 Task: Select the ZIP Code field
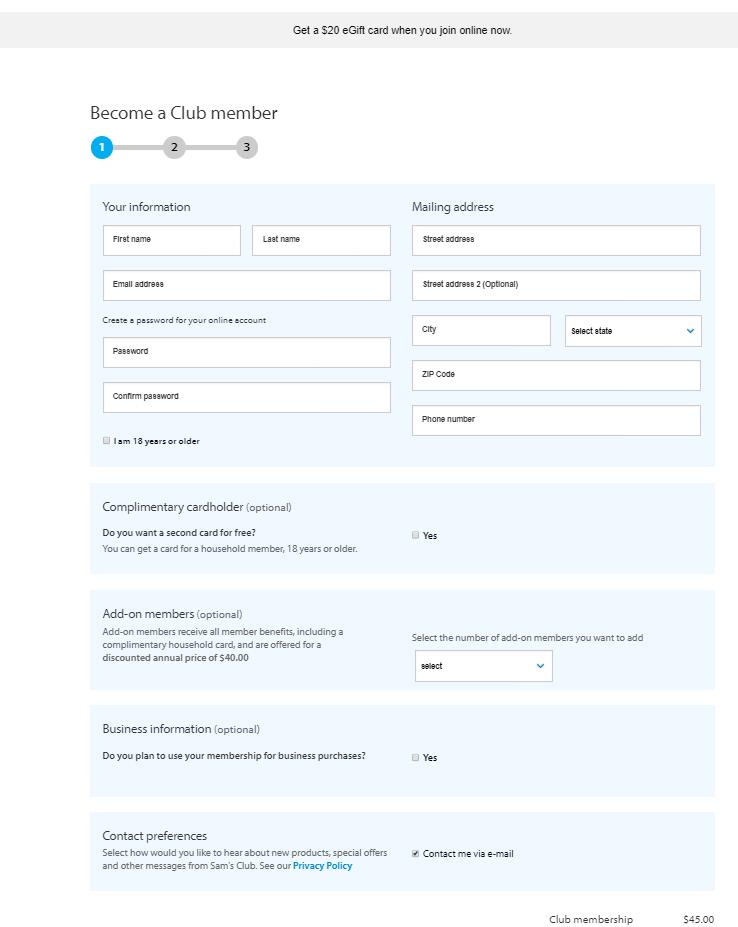(556, 375)
